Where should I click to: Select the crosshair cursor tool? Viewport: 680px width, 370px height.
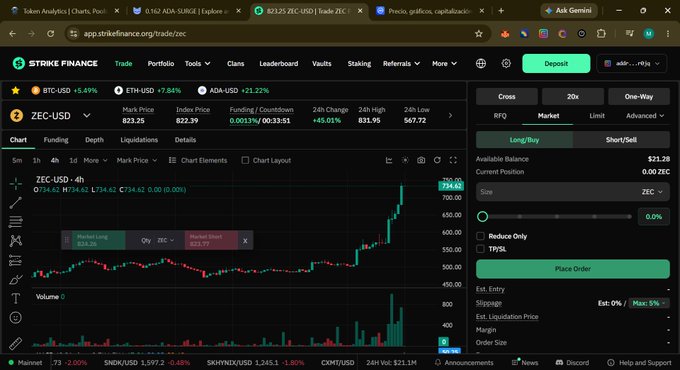coord(16,183)
